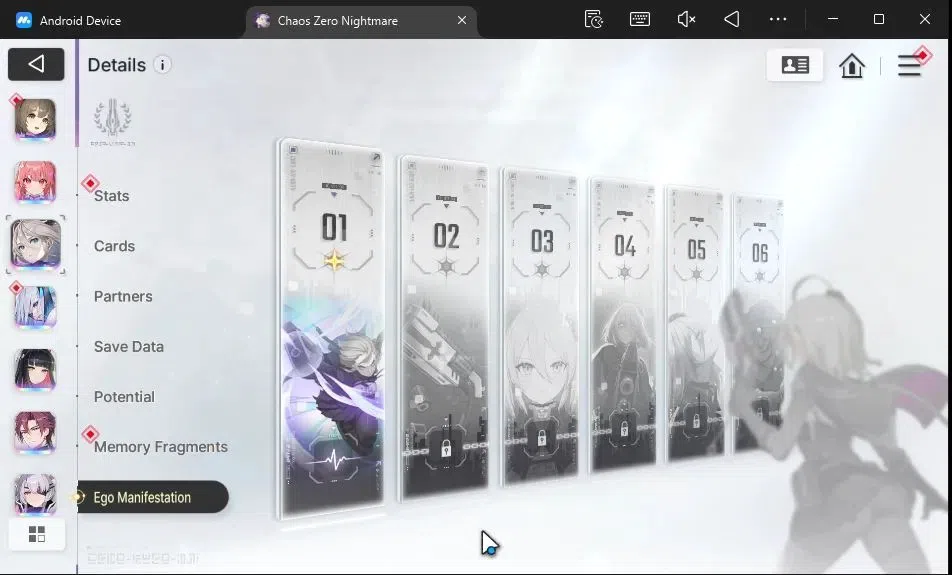Click the grey star on panel 03
952x575 pixels.
point(542,269)
